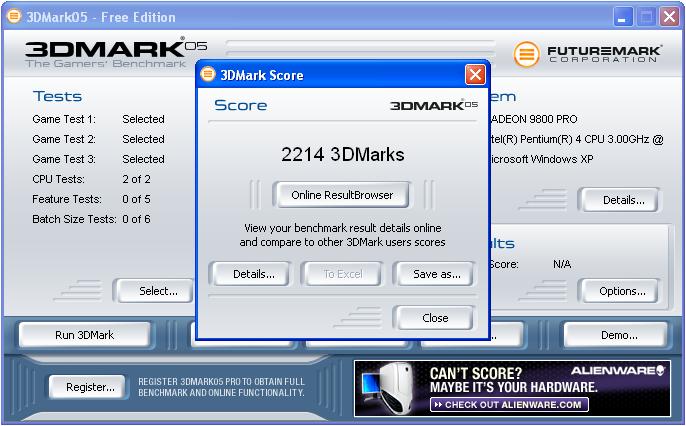Click the 3DMark Score dialog title icon
The height and width of the screenshot is (426, 686).
pyautogui.click(x=208, y=75)
